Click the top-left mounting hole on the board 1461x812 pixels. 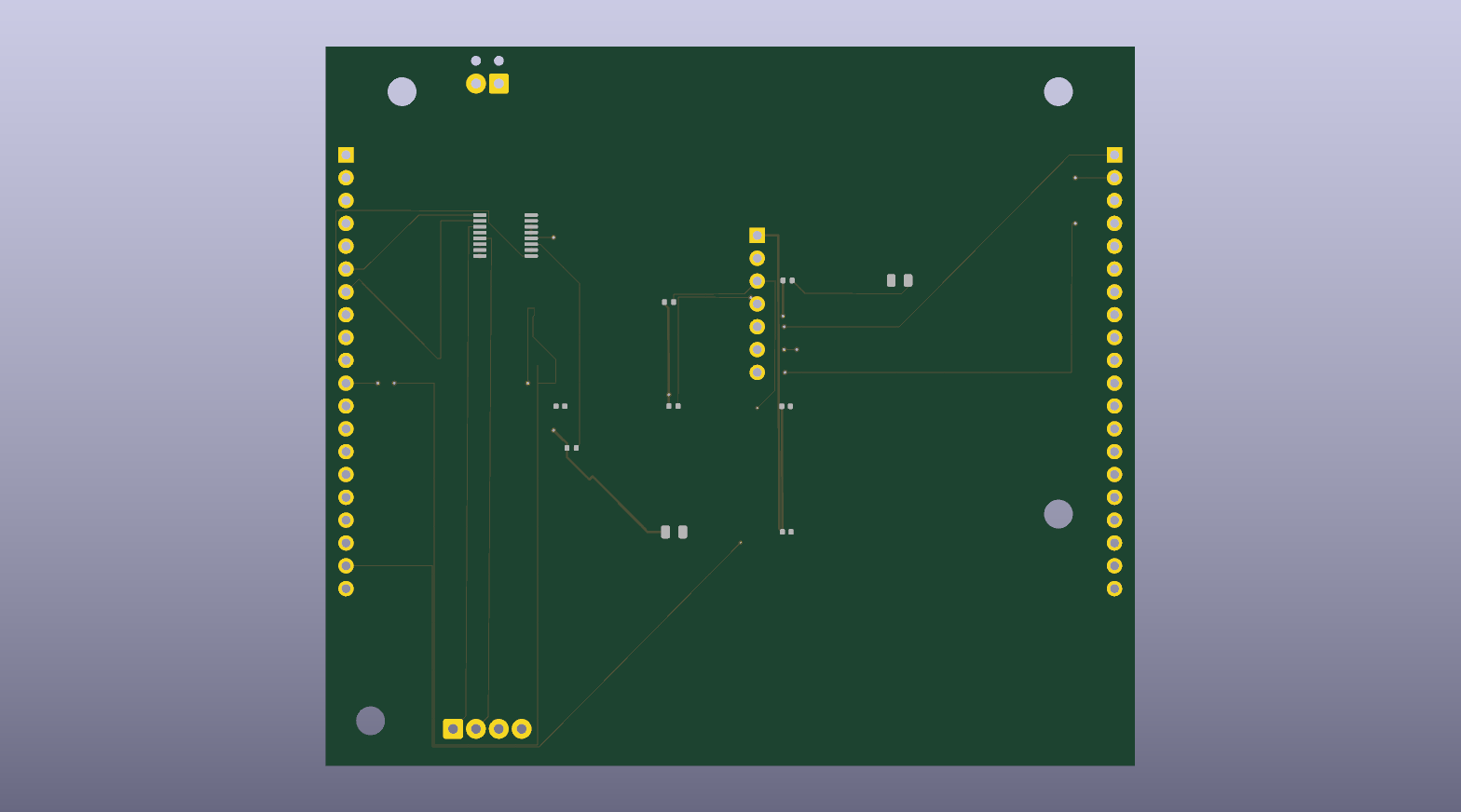pyautogui.click(x=402, y=91)
